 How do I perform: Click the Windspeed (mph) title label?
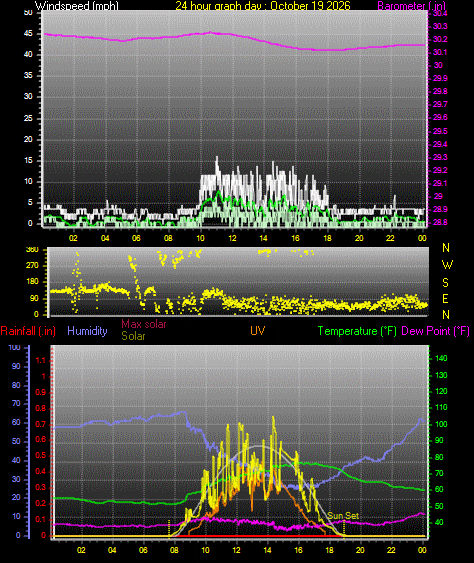click(x=76, y=5)
